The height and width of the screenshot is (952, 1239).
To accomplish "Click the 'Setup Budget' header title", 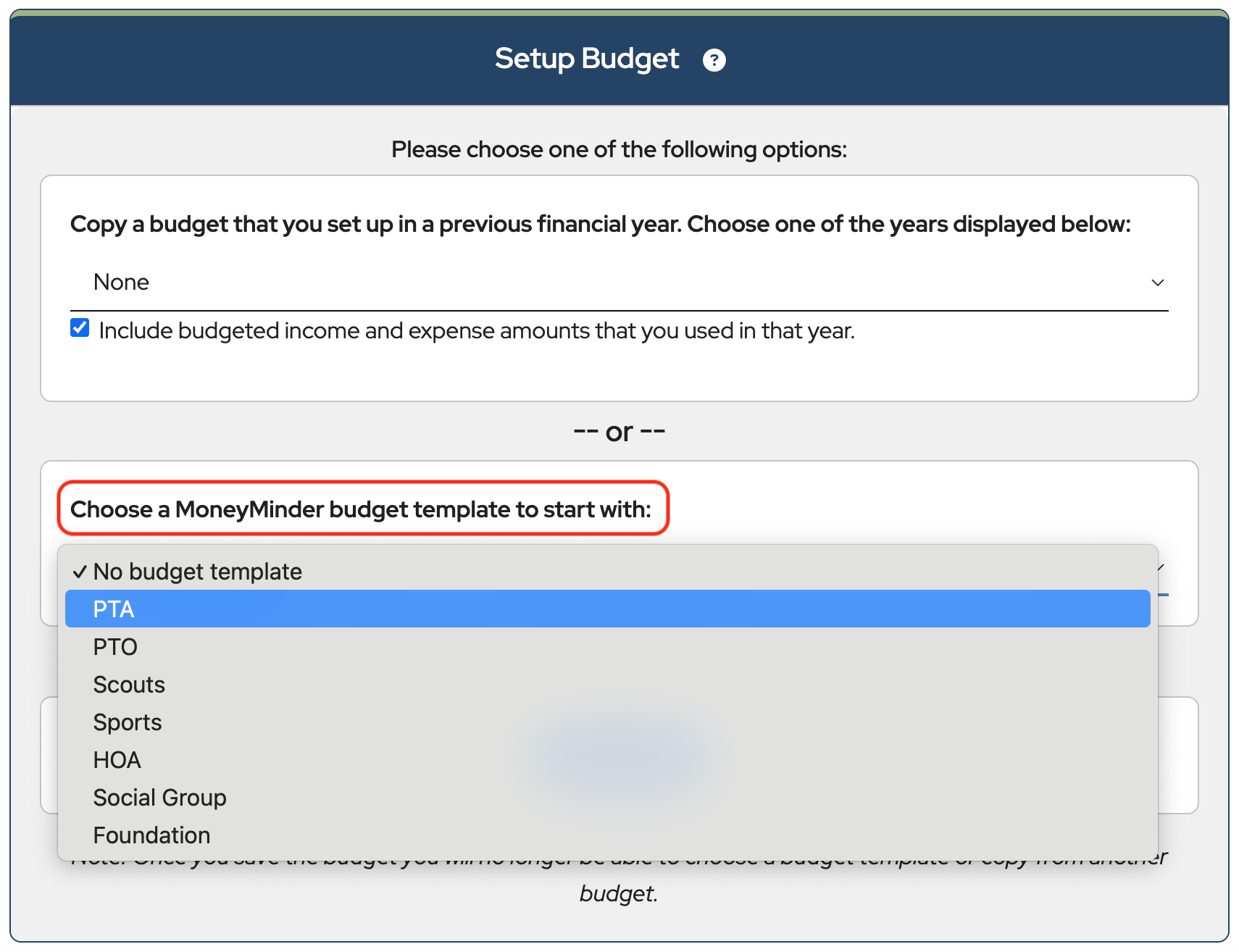I will tap(586, 59).
